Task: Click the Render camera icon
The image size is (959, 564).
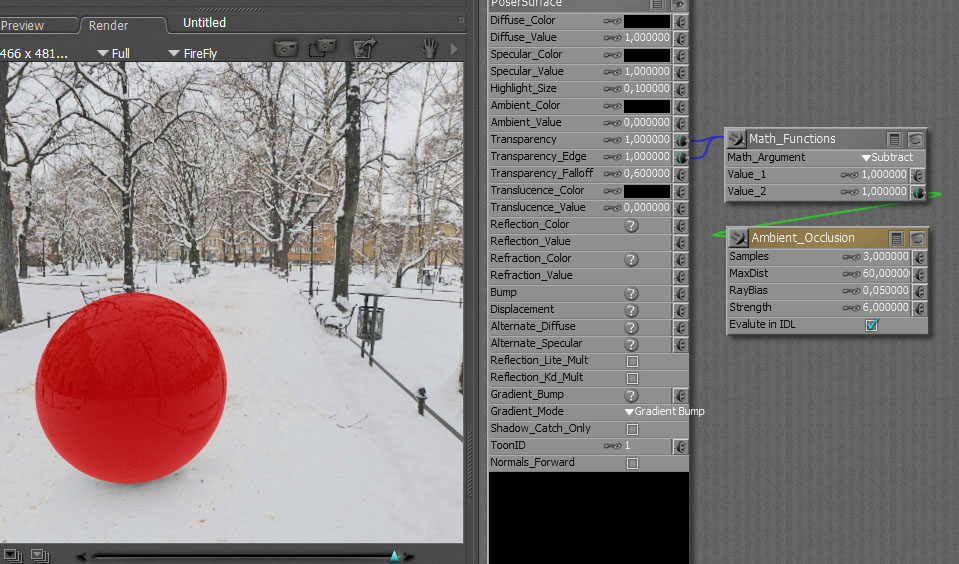Action: 286,48
